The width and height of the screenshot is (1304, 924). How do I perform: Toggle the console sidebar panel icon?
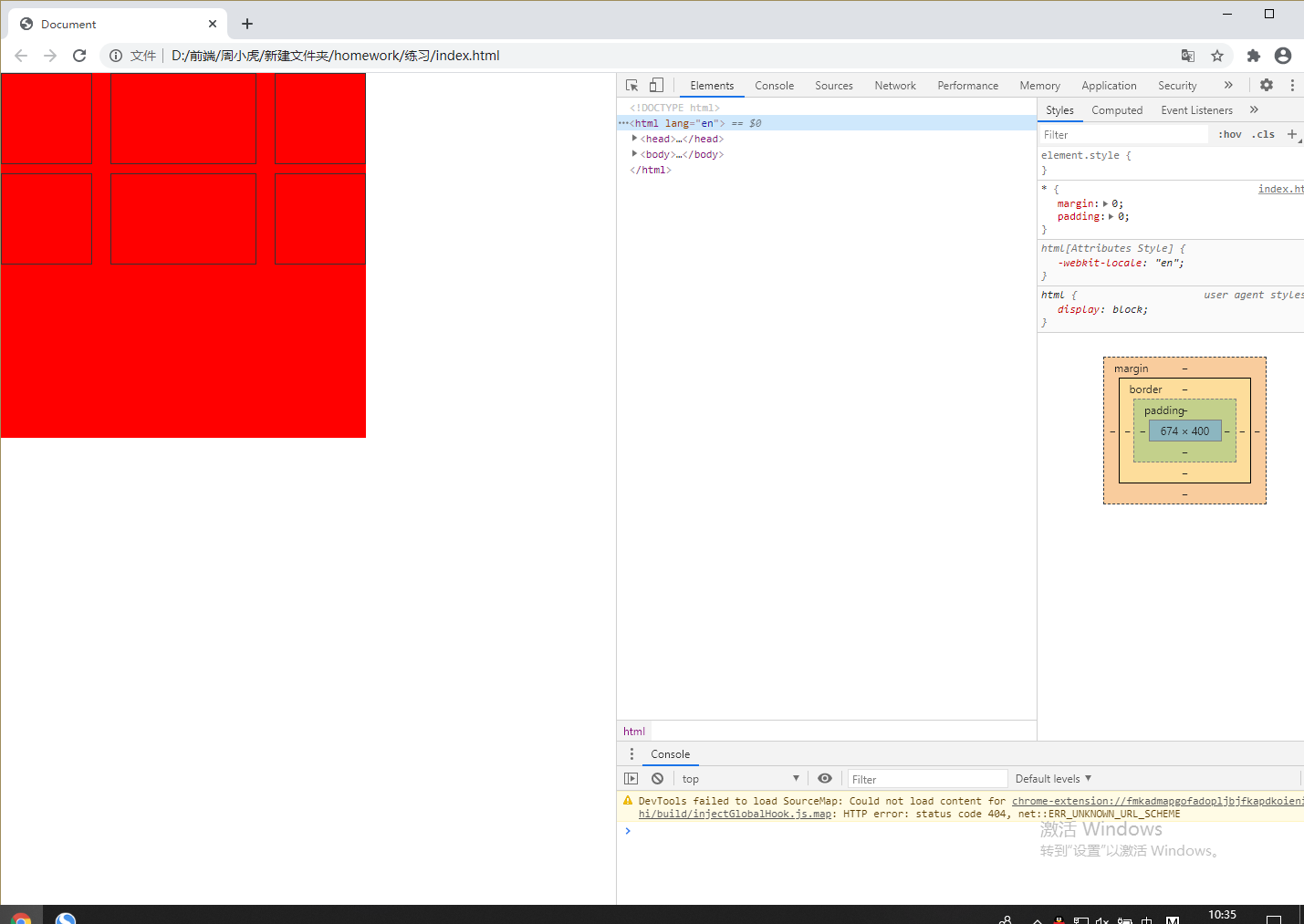[631, 778]
